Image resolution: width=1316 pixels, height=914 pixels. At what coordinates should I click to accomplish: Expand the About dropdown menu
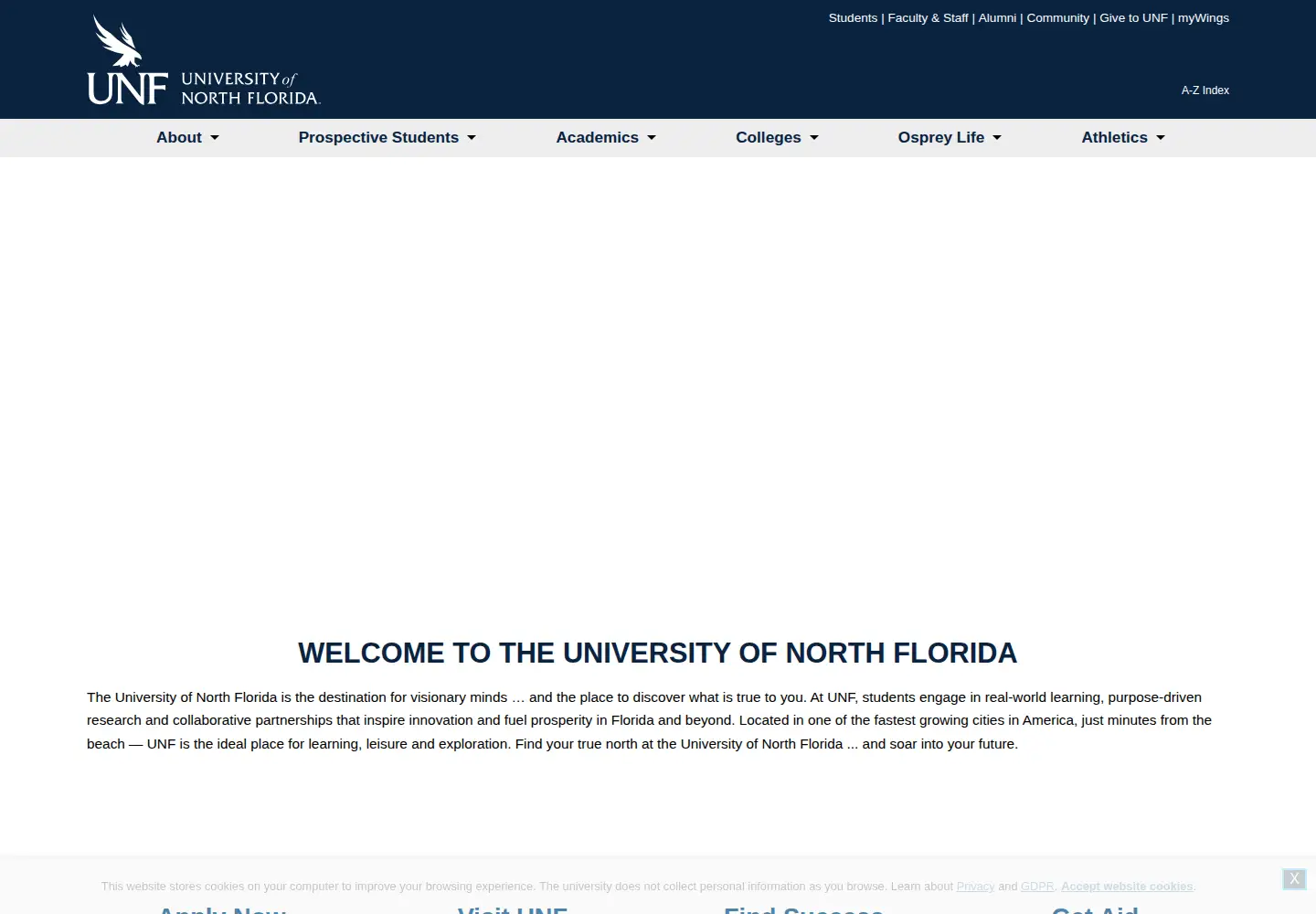click(x=187, y=138)
